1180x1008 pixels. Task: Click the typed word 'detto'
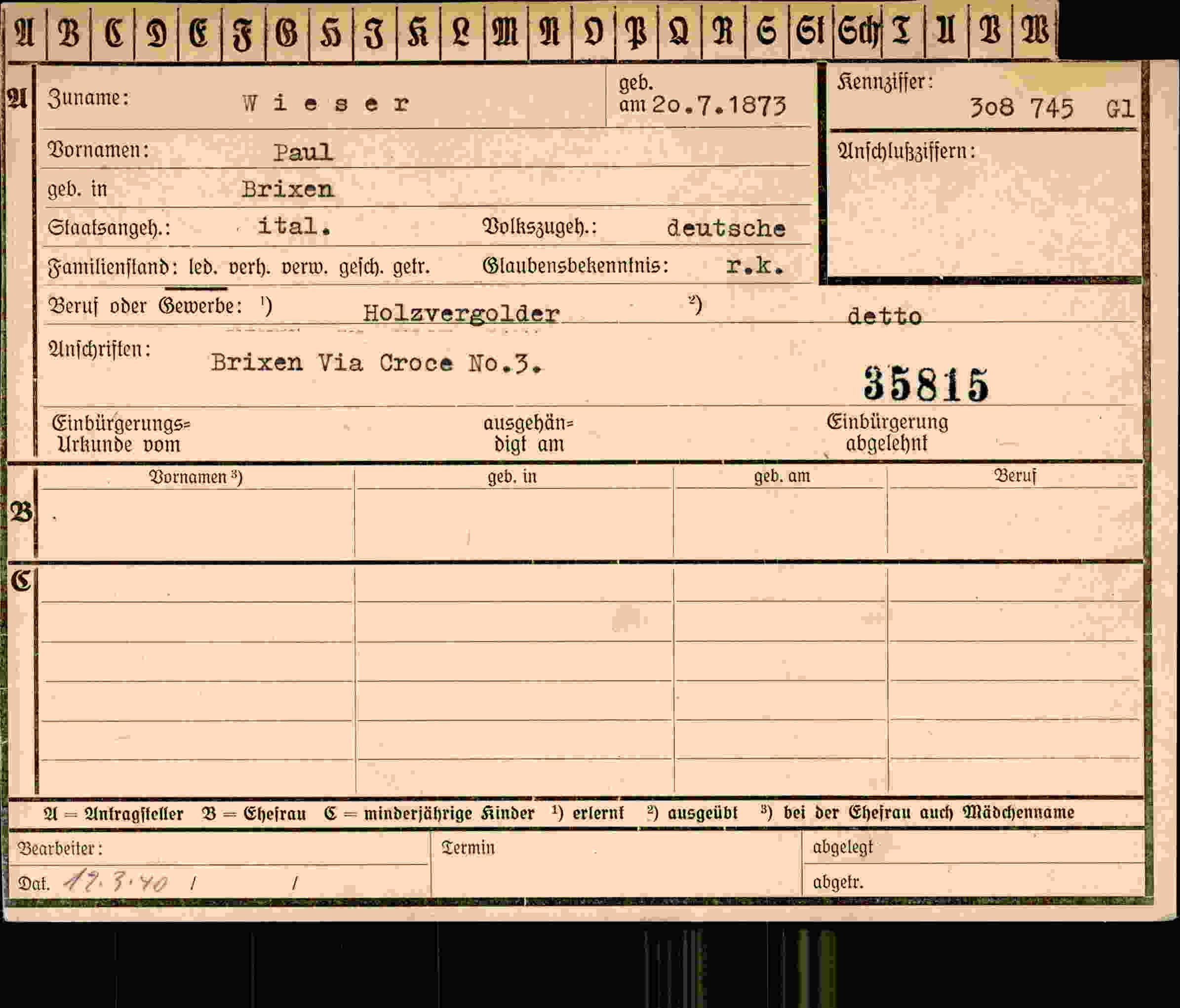tap(884, 316)
